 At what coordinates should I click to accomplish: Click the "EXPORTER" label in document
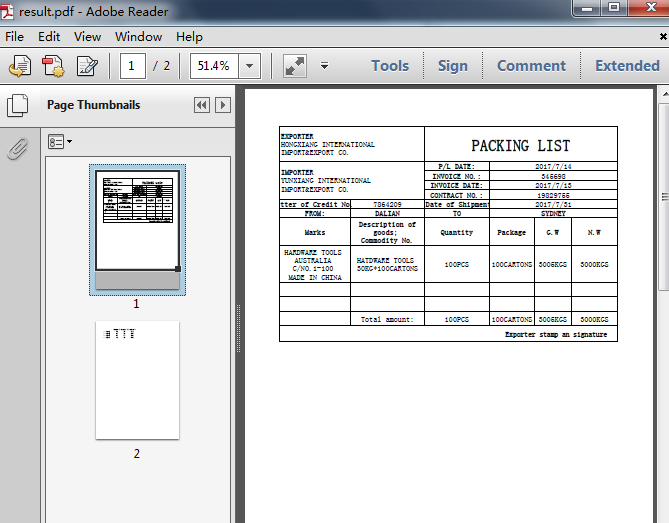[297, 137]
